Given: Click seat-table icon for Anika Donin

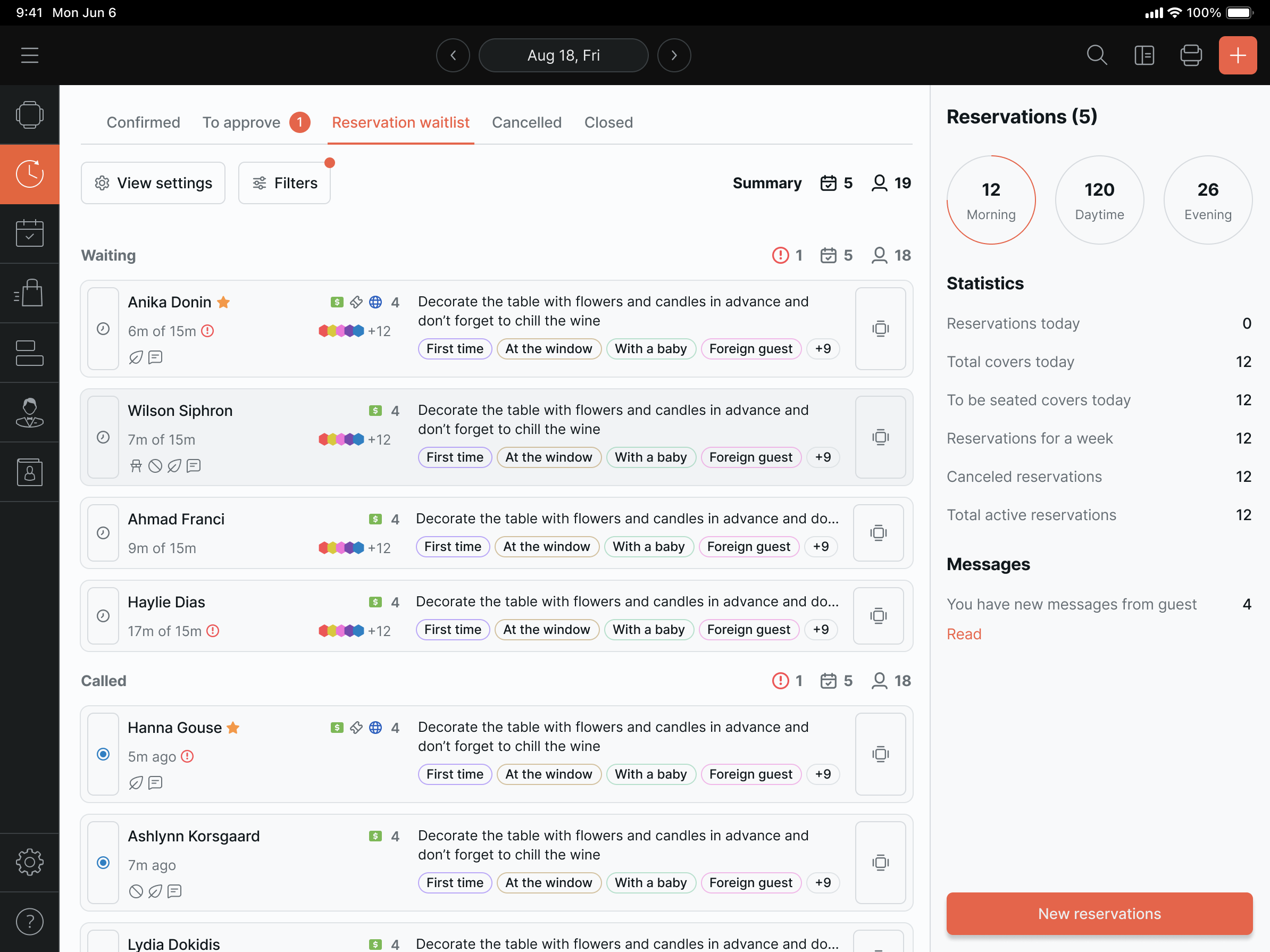Looking at the screenshot, I should coord(880,329).
